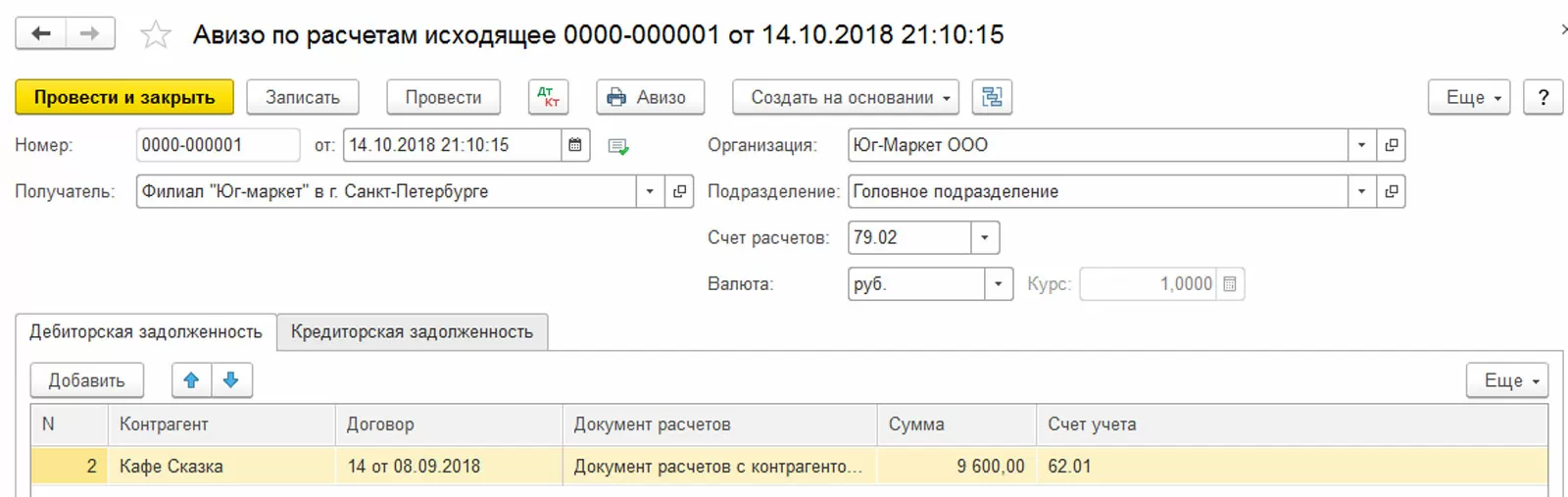Select the Дебиторская задолженность tab
The width and height of the screenshot is (1568, 497).
click(146, 332)
